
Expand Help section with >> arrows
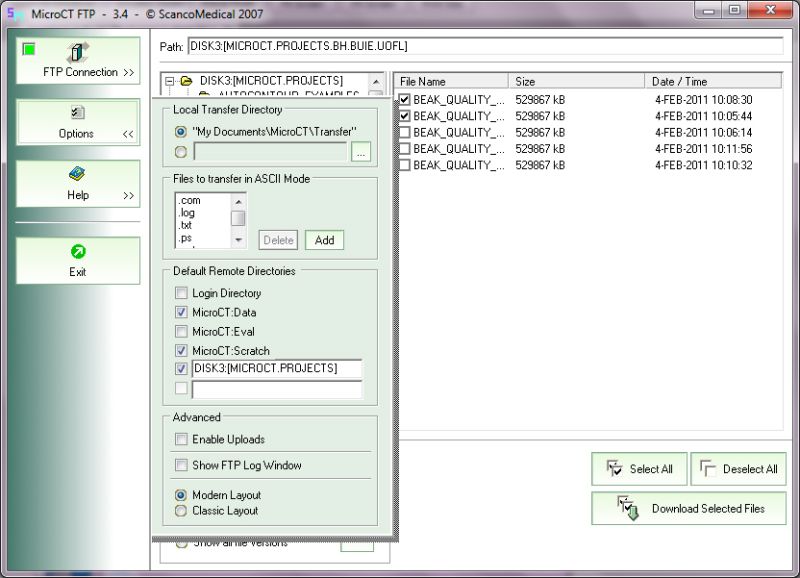click(129, 195)
